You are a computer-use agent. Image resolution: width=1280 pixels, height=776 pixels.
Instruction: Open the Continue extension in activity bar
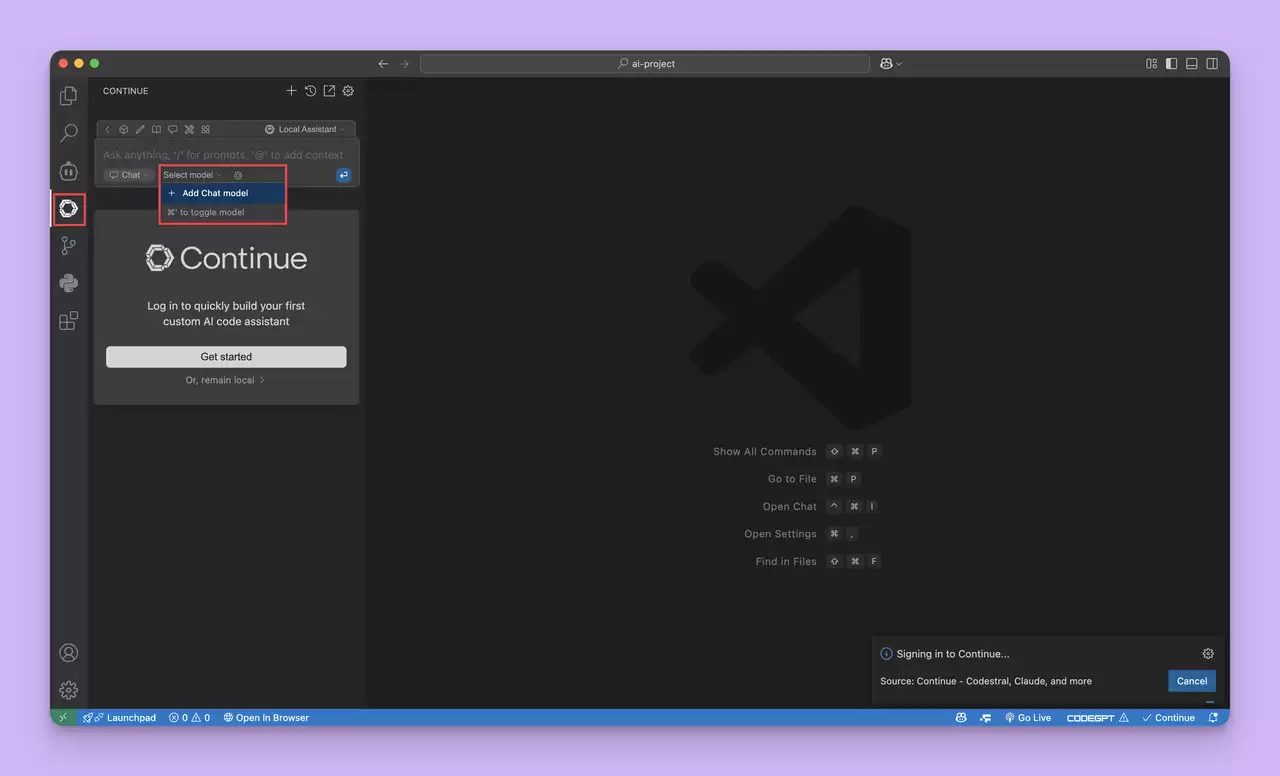[x=68, y=208]
